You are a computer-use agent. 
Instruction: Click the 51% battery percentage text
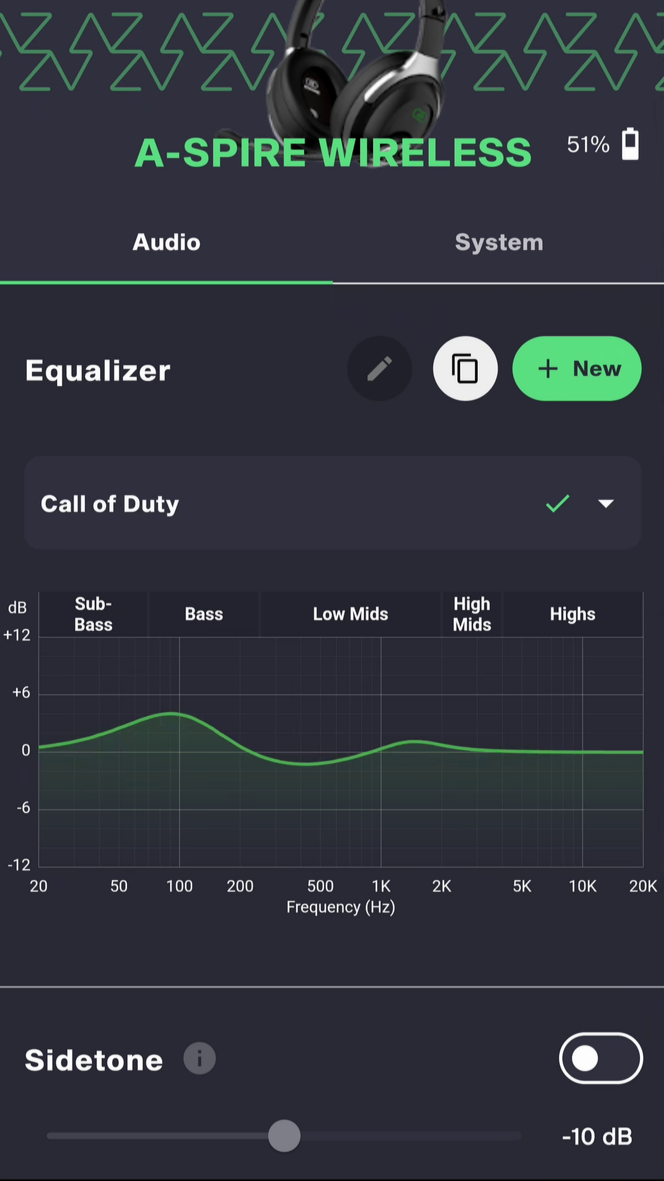point(588,145)
